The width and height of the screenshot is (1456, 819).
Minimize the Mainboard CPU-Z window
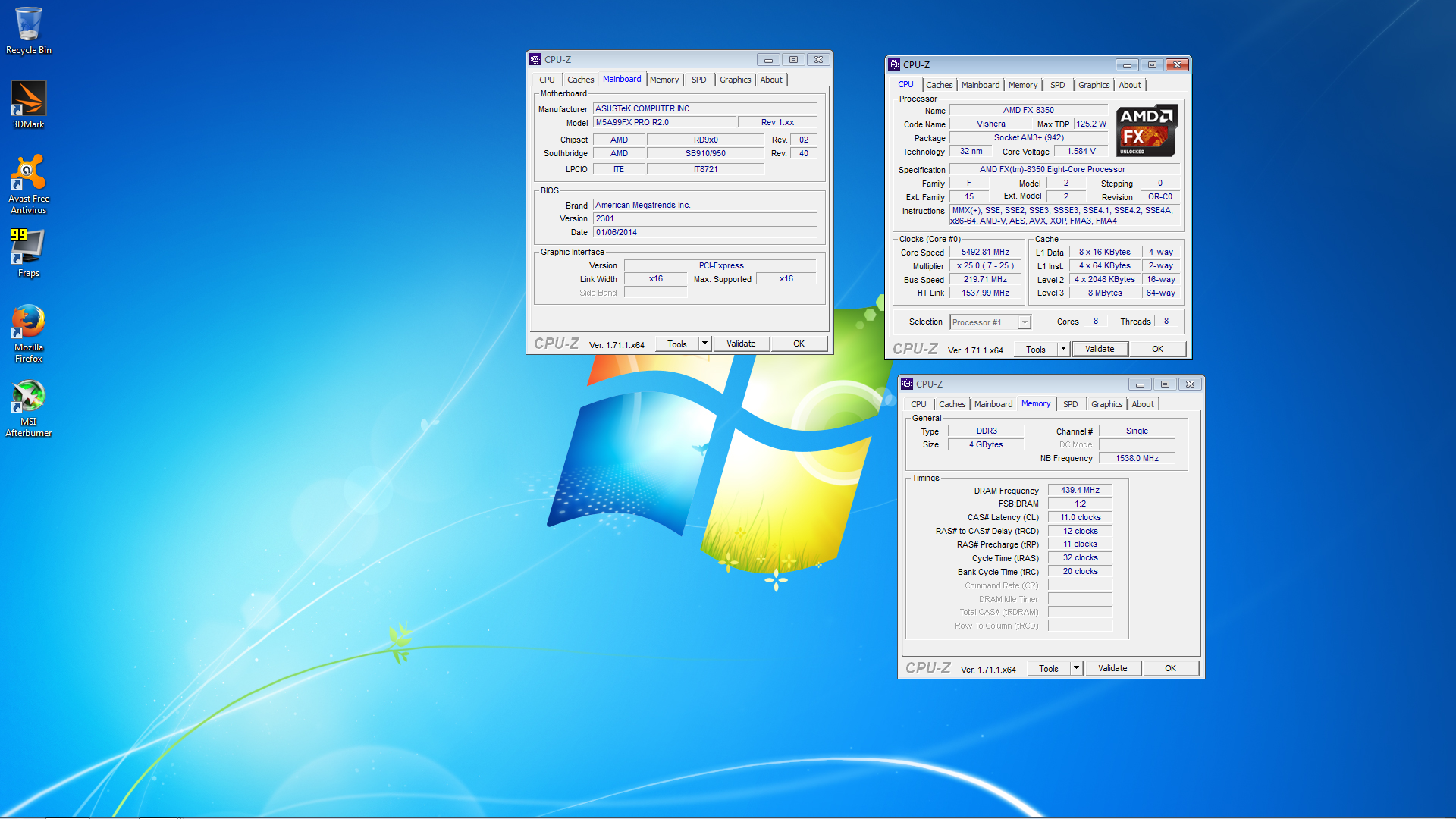[768, 59]
